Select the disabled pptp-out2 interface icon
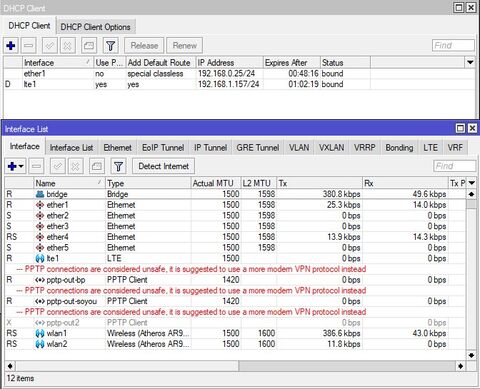The image size is (480, 389). (40, 323)
